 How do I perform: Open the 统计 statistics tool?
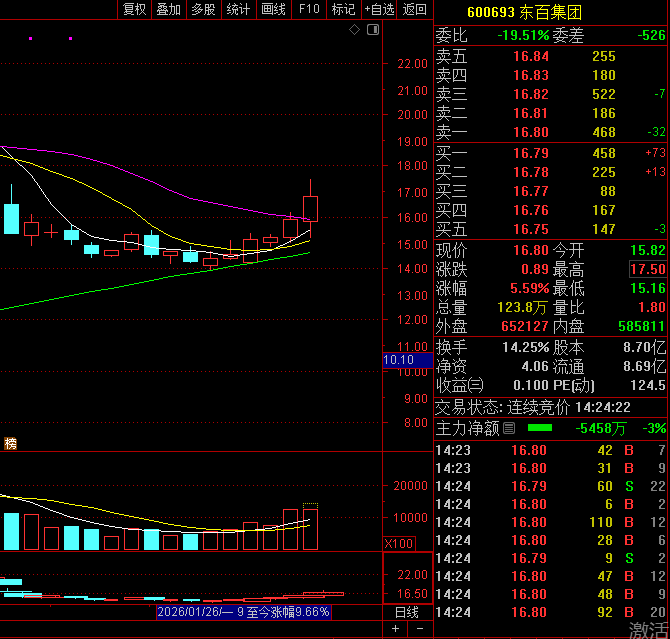coord(238,9)
